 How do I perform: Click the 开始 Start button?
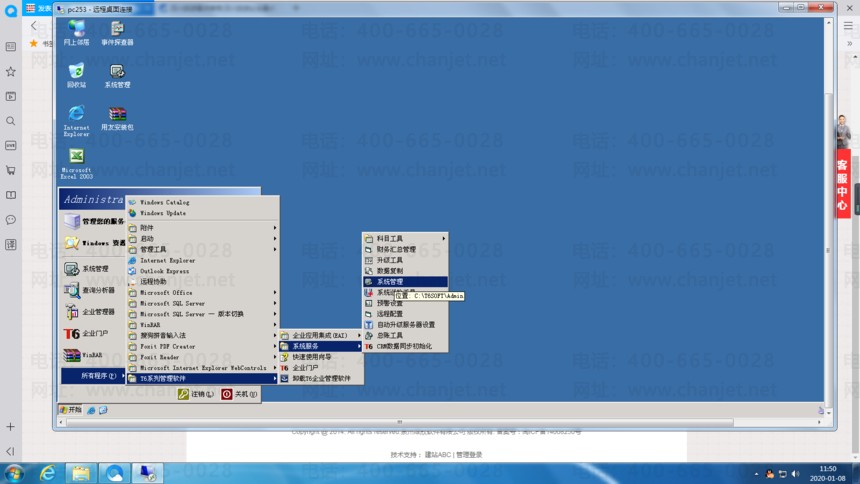(x=71, y=409)
